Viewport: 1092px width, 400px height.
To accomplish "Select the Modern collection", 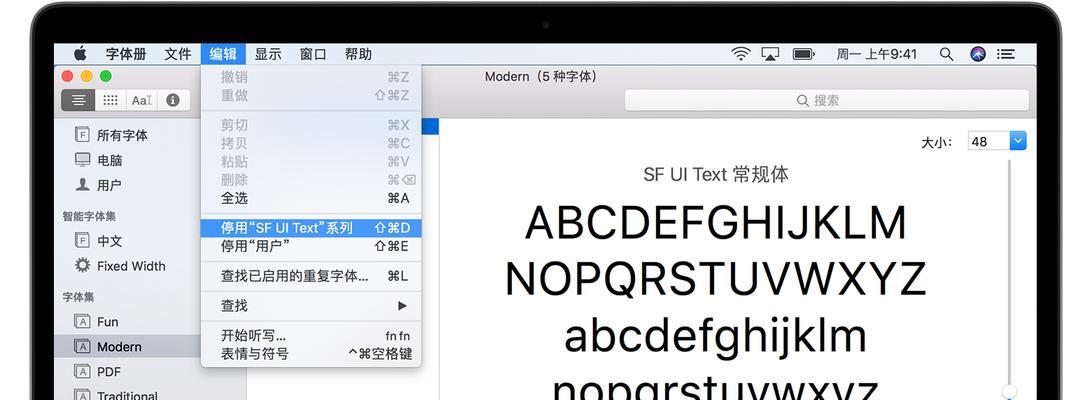I will coord(119,347).
